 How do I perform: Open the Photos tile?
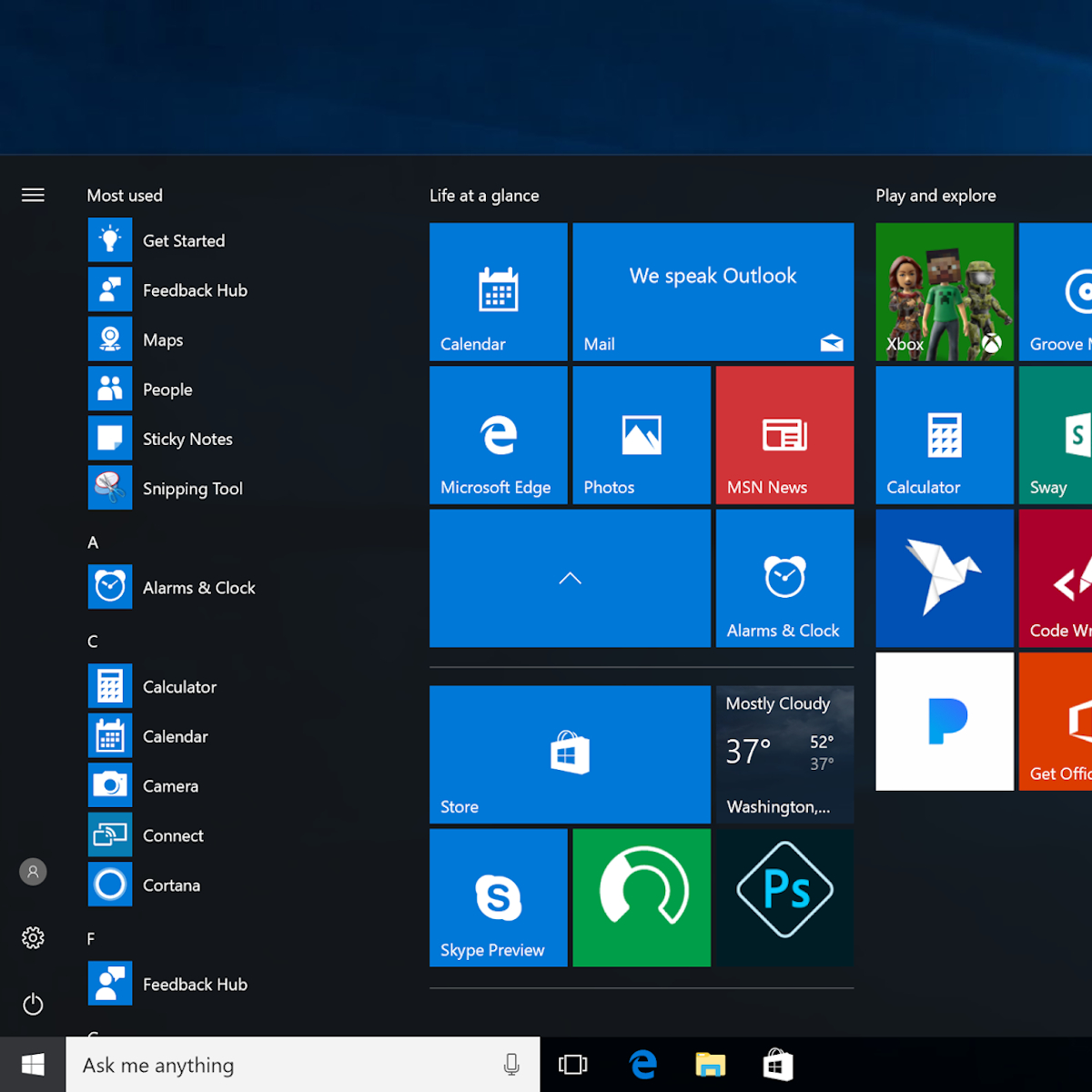click(x=642, y=435)
